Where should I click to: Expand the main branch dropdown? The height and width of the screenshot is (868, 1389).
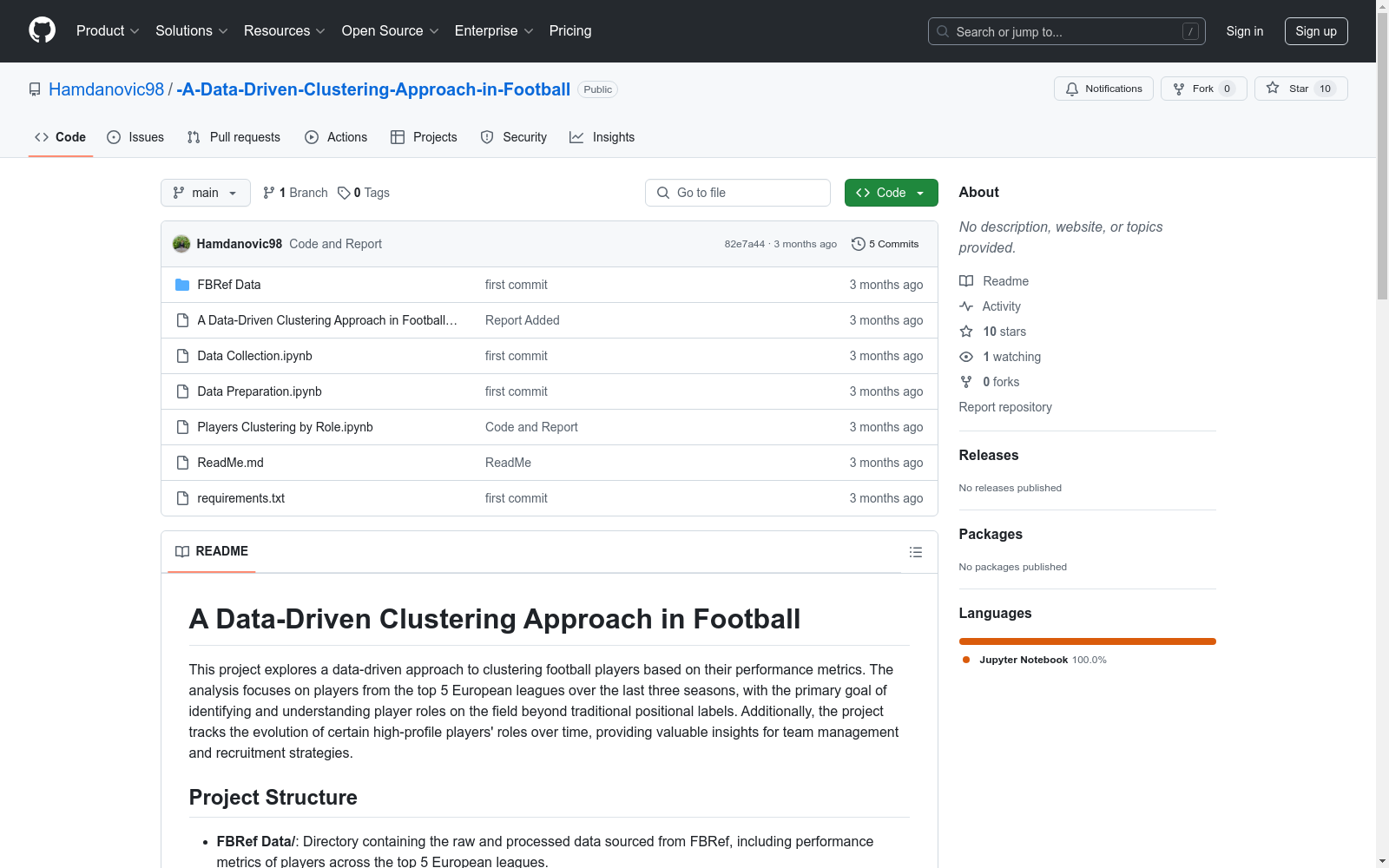coord(205,193)
